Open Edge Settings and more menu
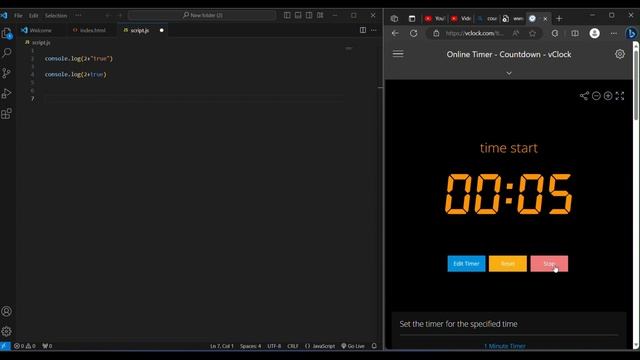Screen dimensions: 640x360 click(x=613, y=33)
